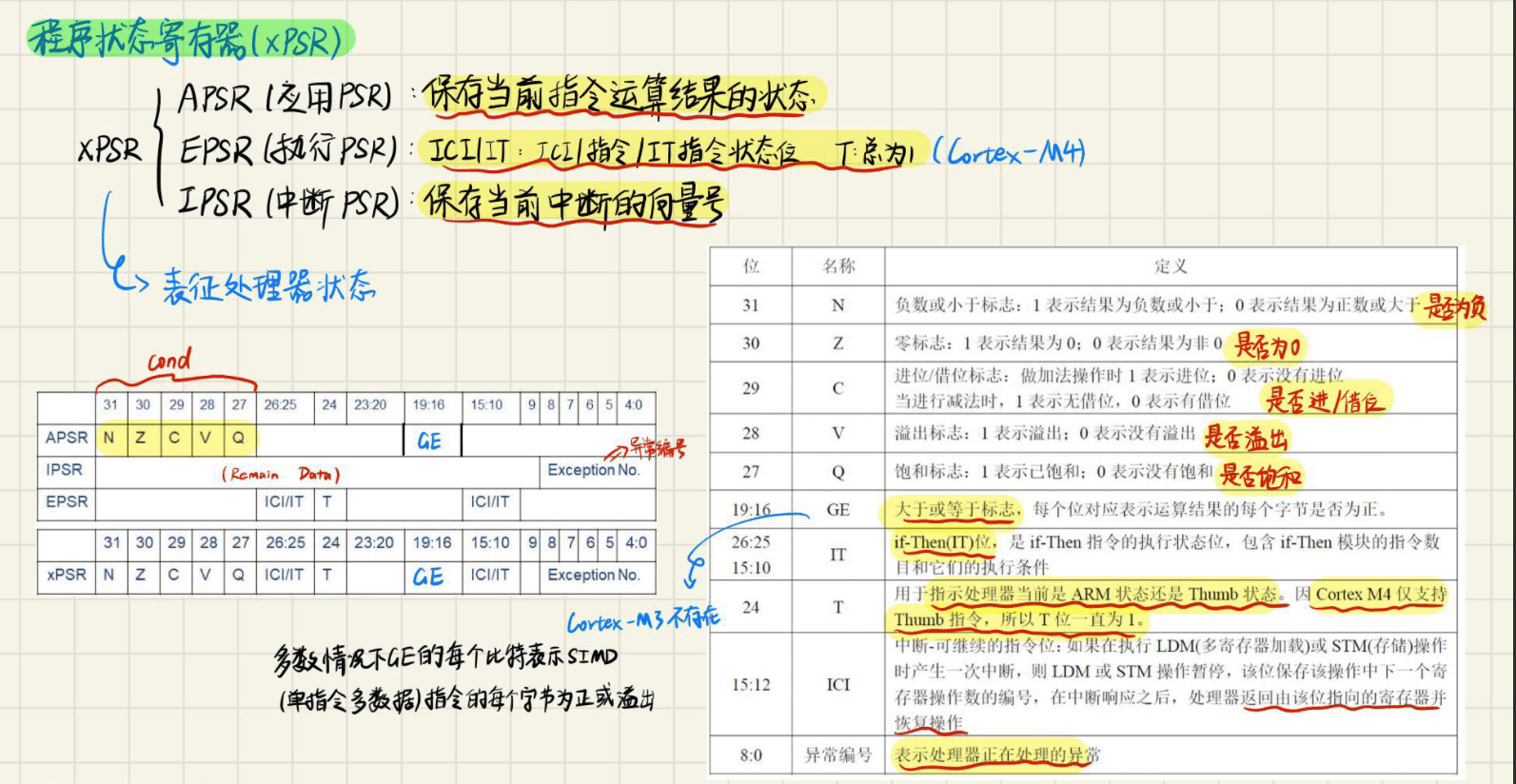Click the 名称 column header in definition table
The width and height of the screenshot is (1516, 784).
point(838,266)
